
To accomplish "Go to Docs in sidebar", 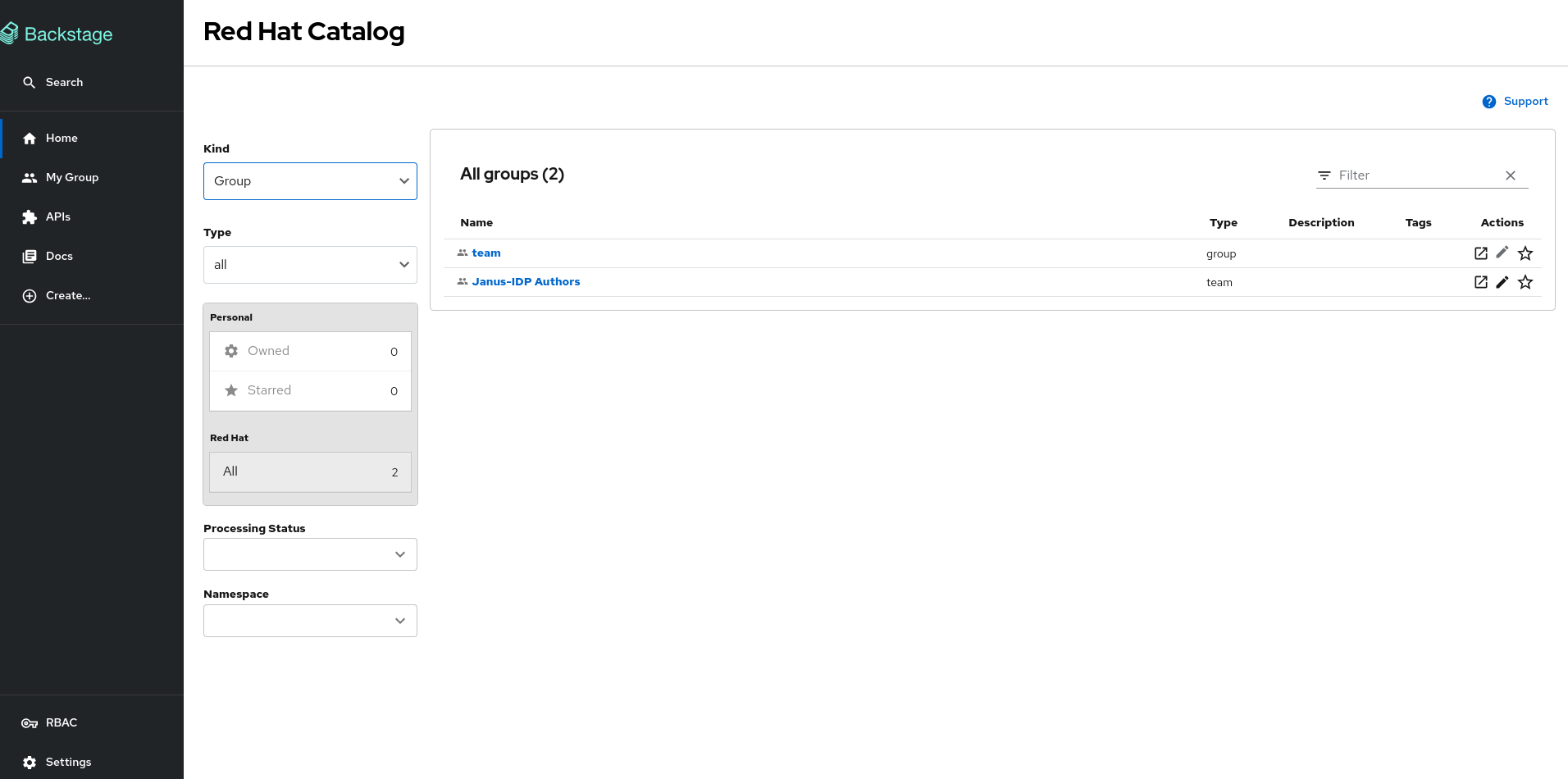I will coord(59,256).
